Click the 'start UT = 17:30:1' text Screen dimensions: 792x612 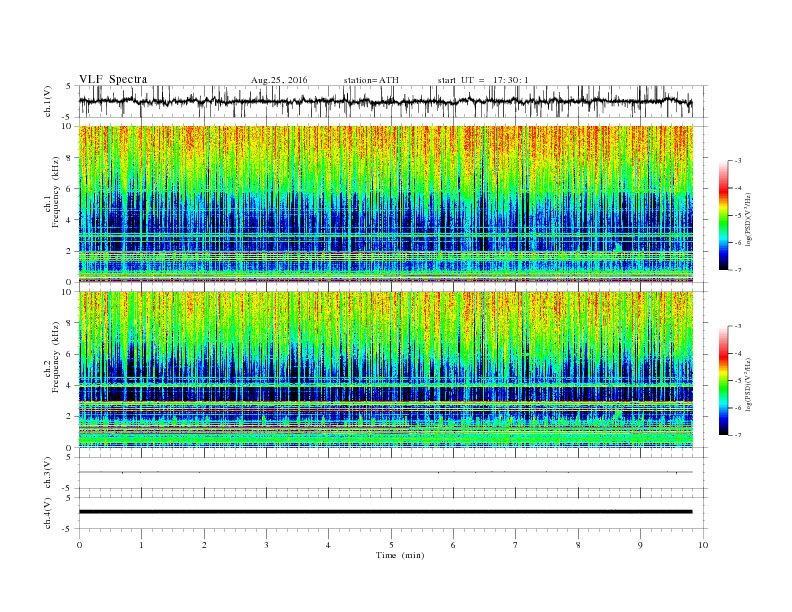pos(483,80)
